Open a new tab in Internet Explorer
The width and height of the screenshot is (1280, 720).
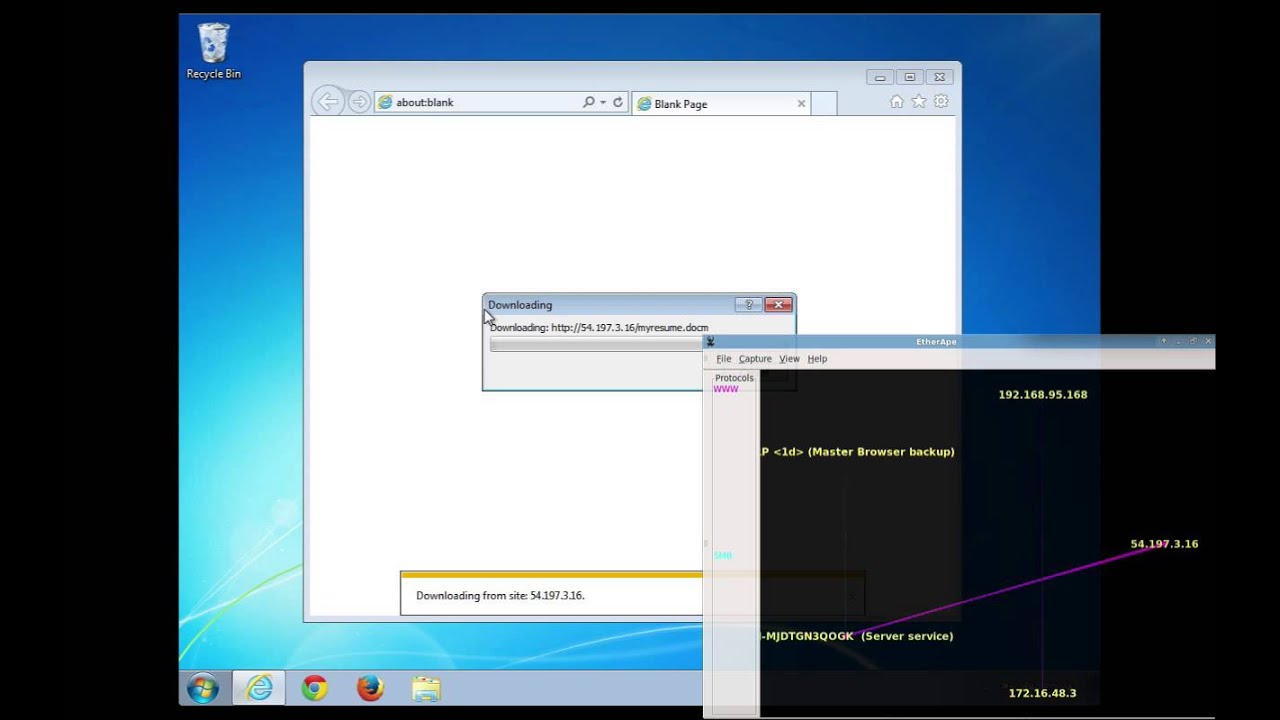[x=823, y=103]
